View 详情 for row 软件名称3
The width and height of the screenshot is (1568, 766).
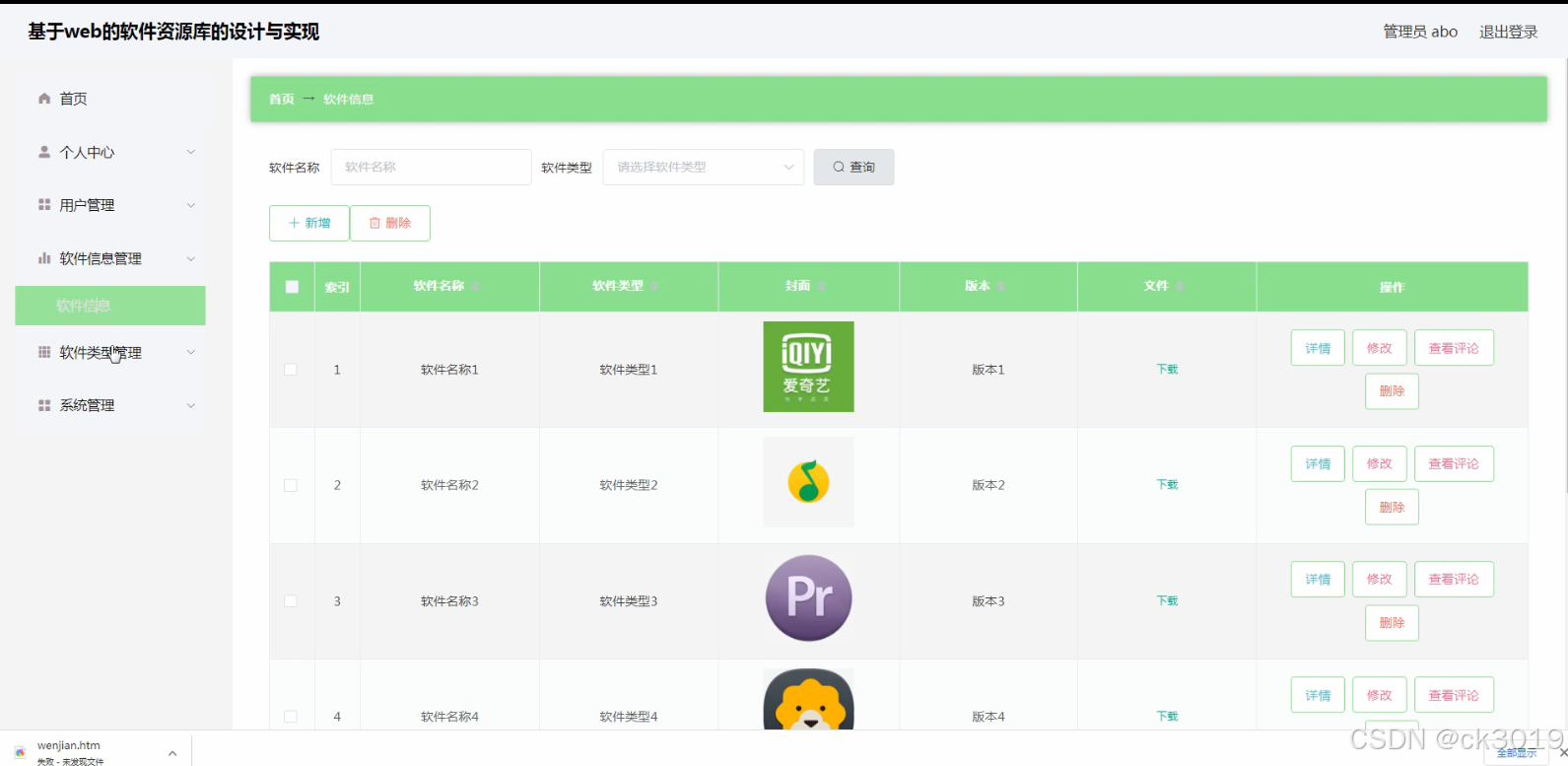coord(1318,579)
